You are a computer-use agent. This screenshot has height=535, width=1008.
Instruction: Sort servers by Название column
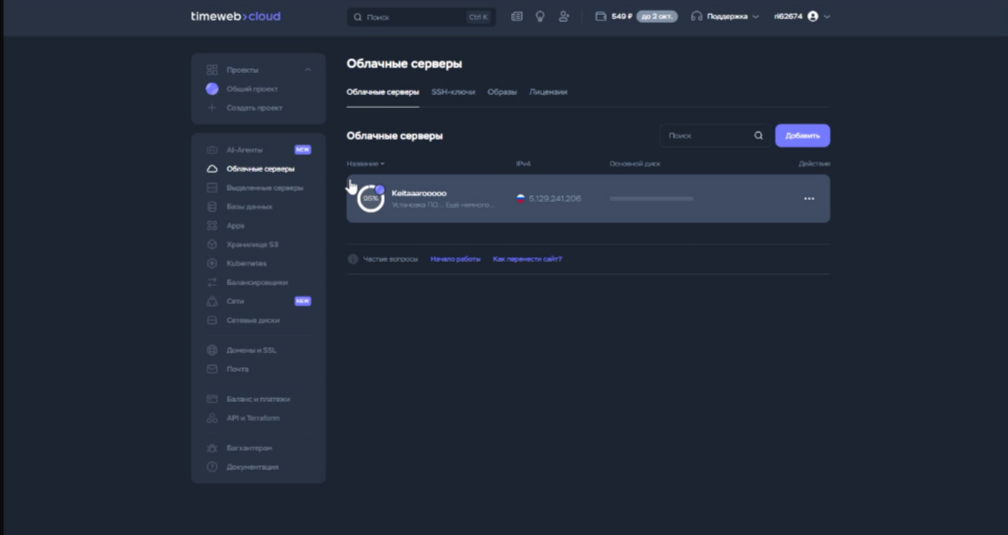coord(365,164)
